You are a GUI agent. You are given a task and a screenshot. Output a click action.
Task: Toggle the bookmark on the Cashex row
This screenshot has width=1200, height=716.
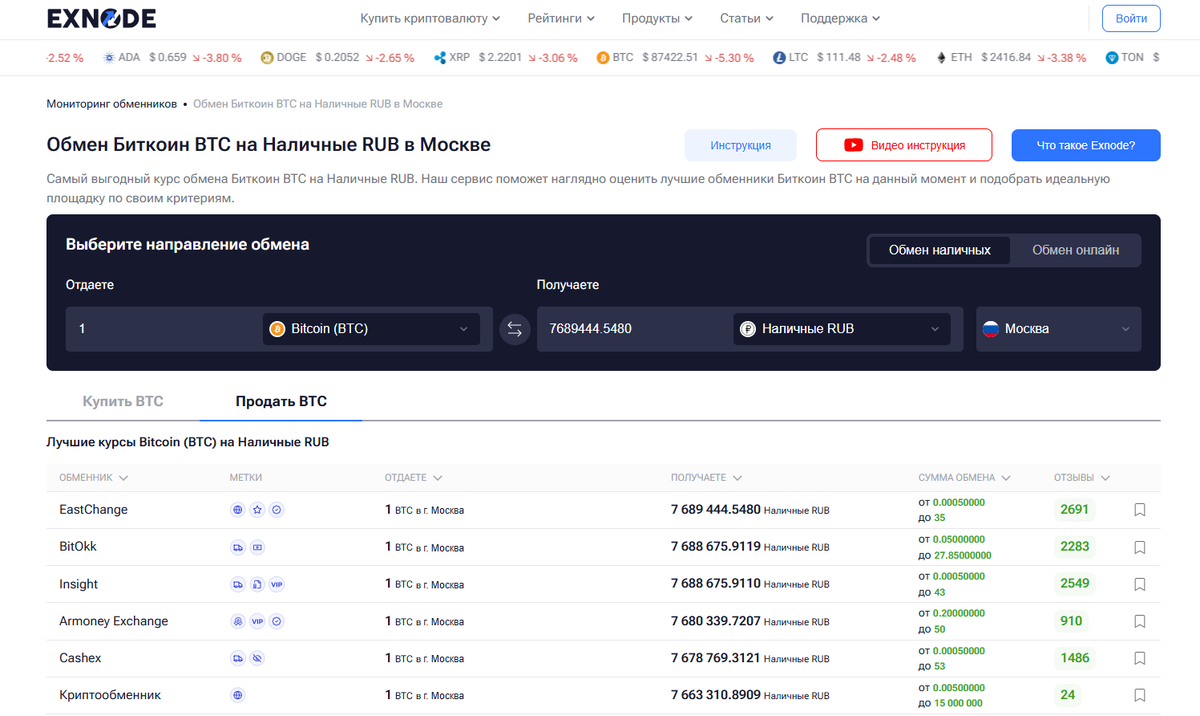click(1139, 658)
